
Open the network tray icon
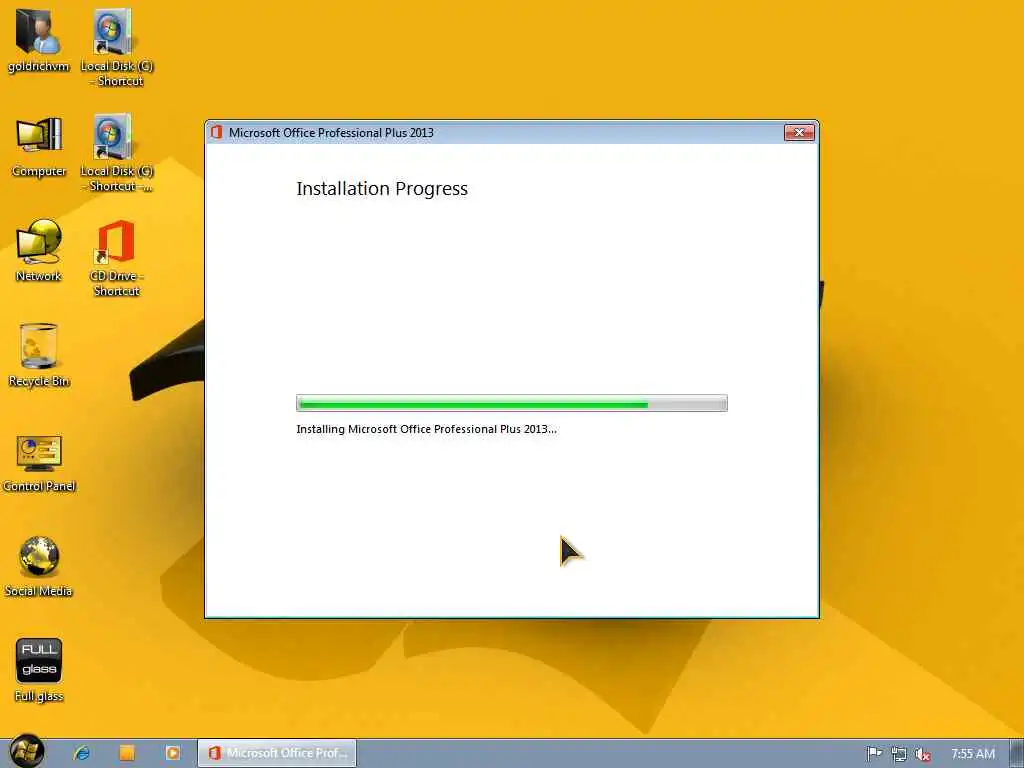click(x=899, y=754)
